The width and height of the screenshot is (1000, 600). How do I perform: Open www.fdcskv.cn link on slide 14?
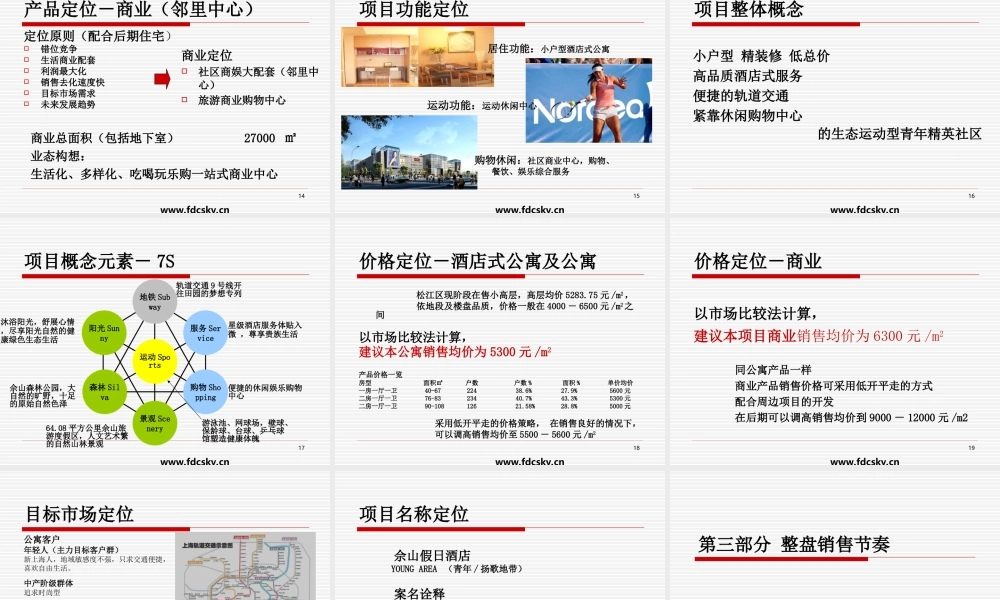195,209
